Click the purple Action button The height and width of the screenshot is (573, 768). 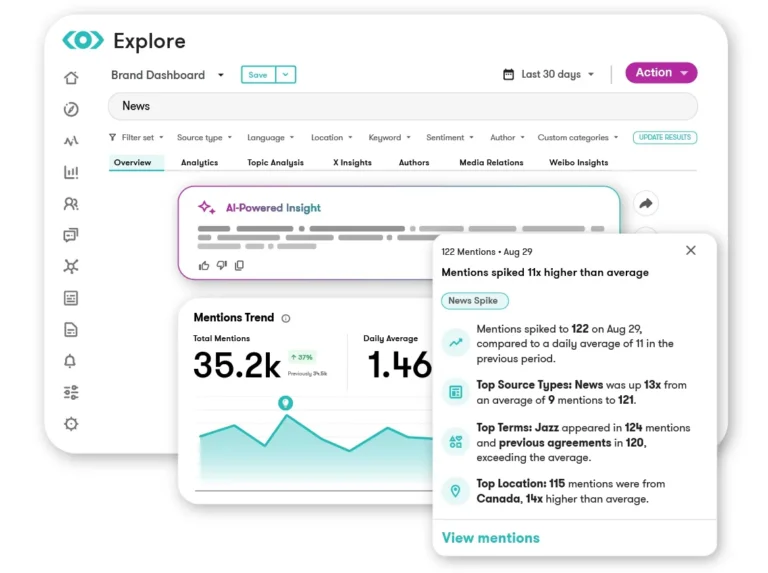661,73
